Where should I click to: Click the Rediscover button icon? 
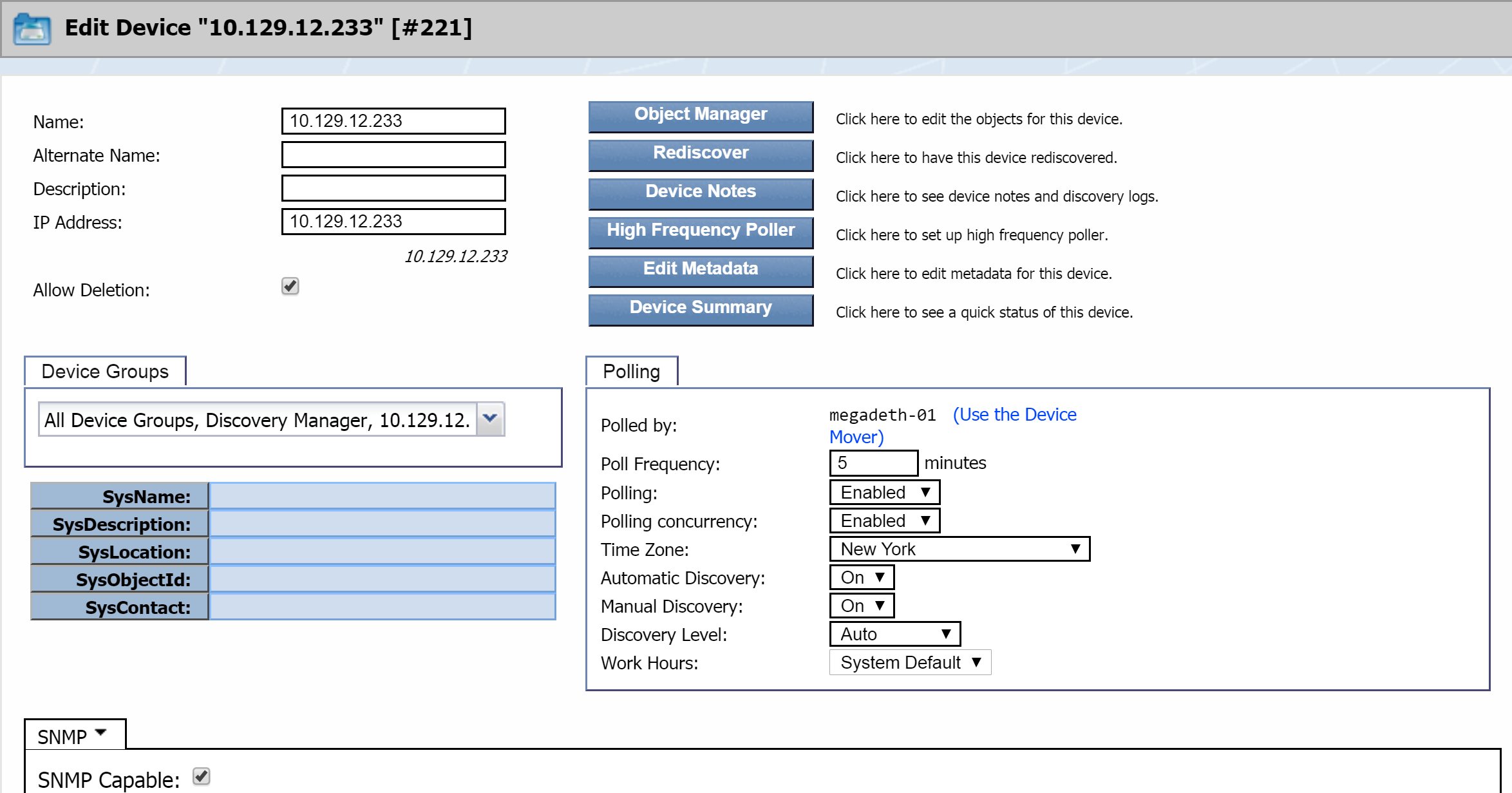point(699,152)
